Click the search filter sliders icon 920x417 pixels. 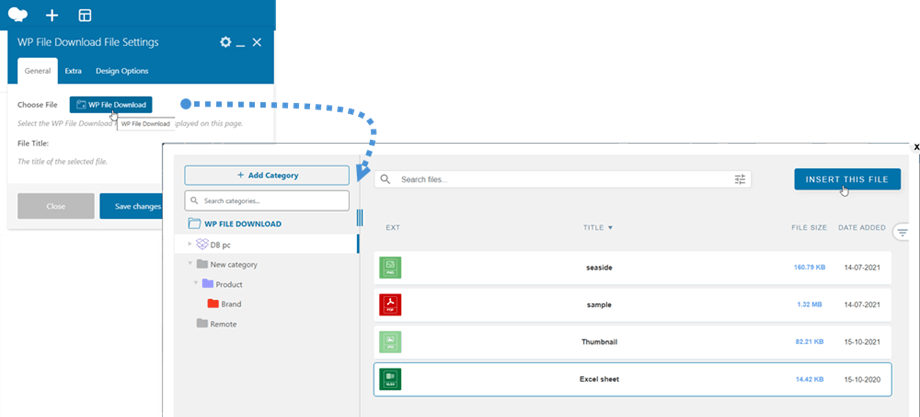click(740, 179)
